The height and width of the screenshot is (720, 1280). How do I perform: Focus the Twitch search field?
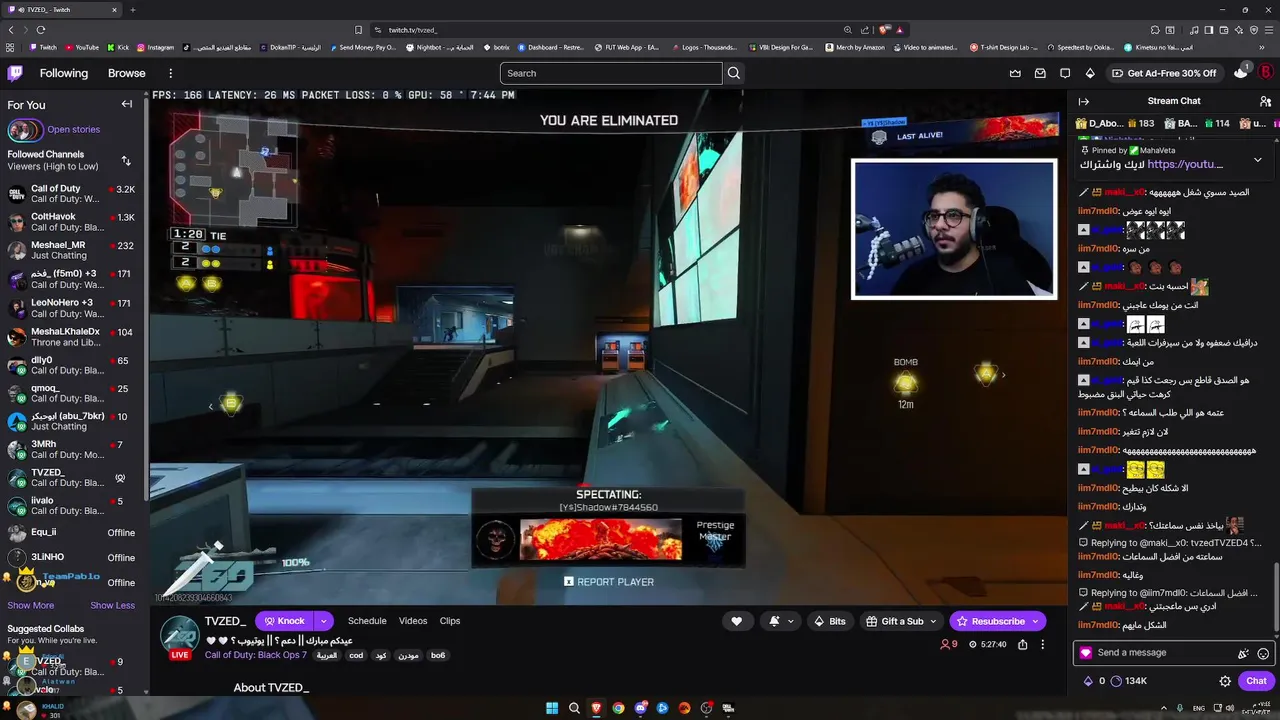[611, 73]
